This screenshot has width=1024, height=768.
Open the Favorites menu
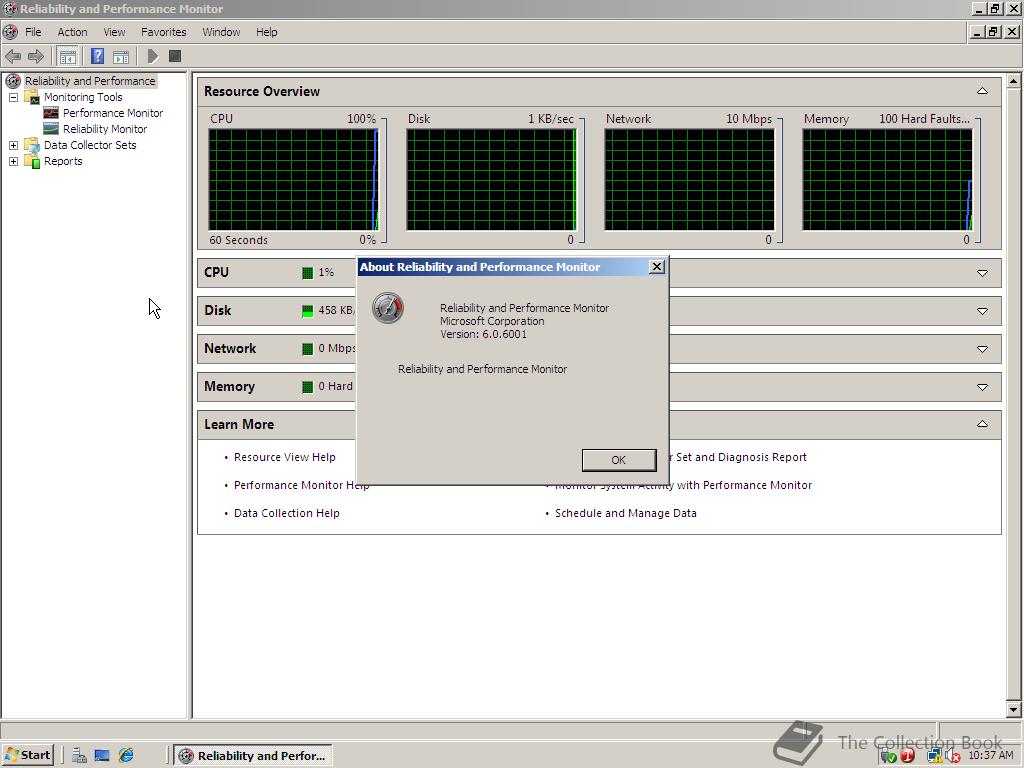163,32
